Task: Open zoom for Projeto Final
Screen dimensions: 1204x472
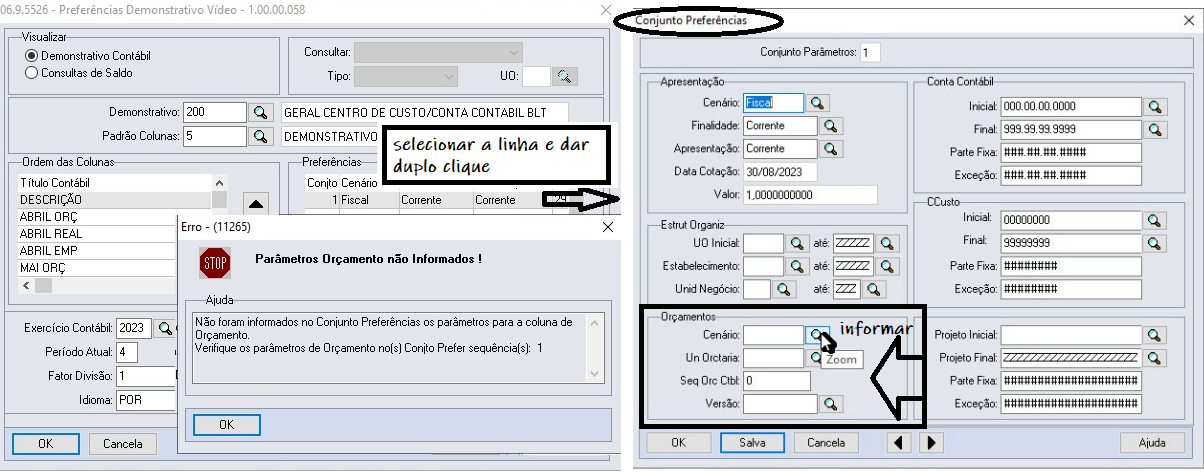Action: (1156, 358)
